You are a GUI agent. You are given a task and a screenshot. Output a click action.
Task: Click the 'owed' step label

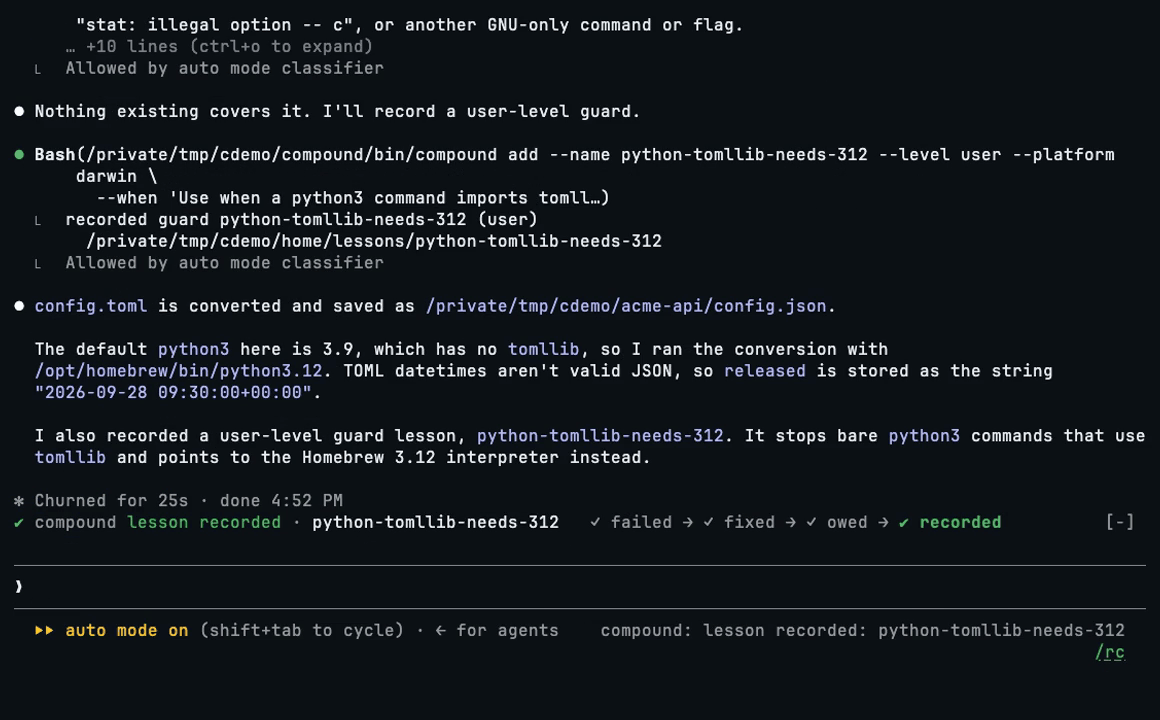click(847, 522)
